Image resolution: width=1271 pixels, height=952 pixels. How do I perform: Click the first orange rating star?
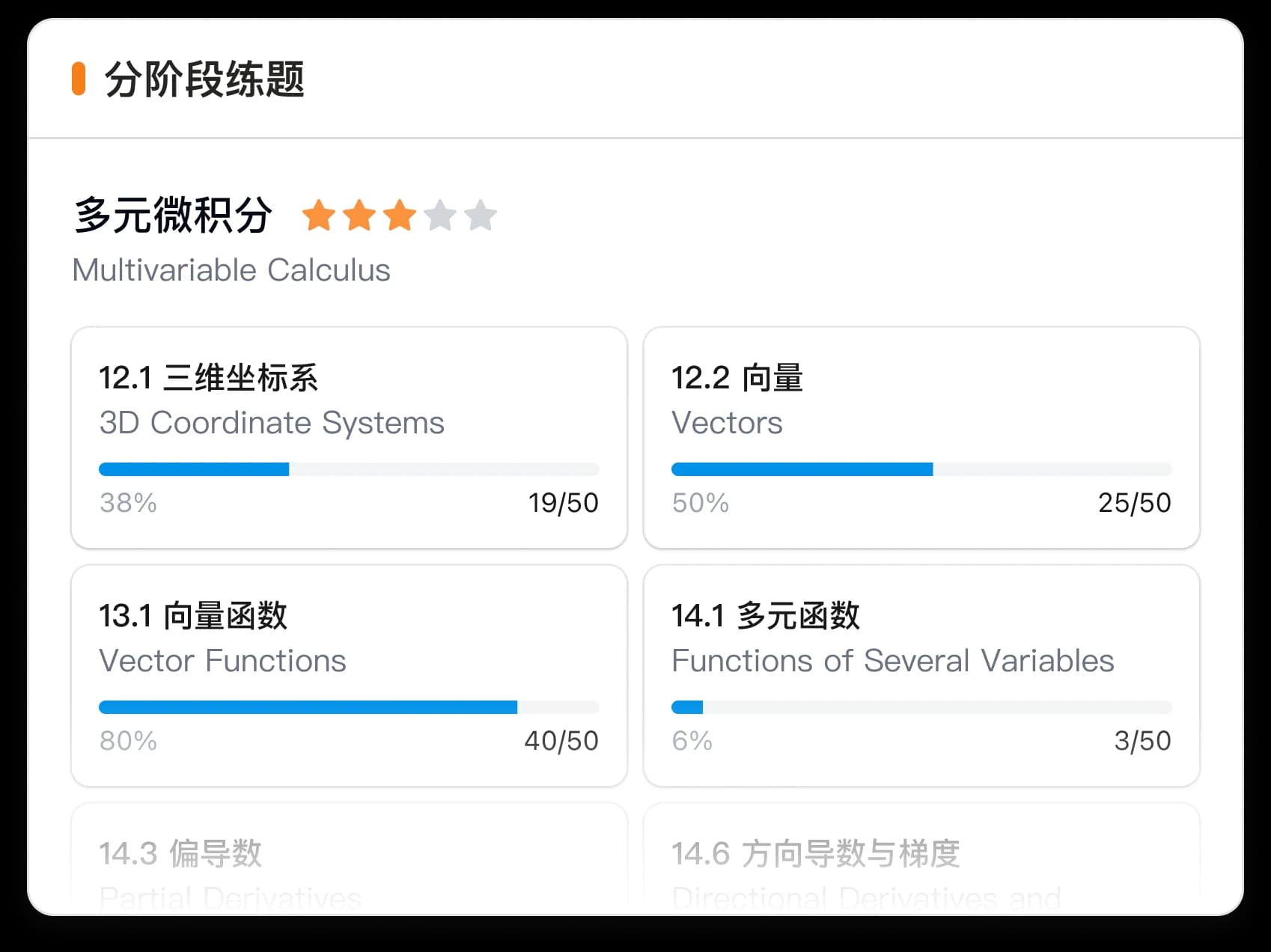(x=319, y=216)
